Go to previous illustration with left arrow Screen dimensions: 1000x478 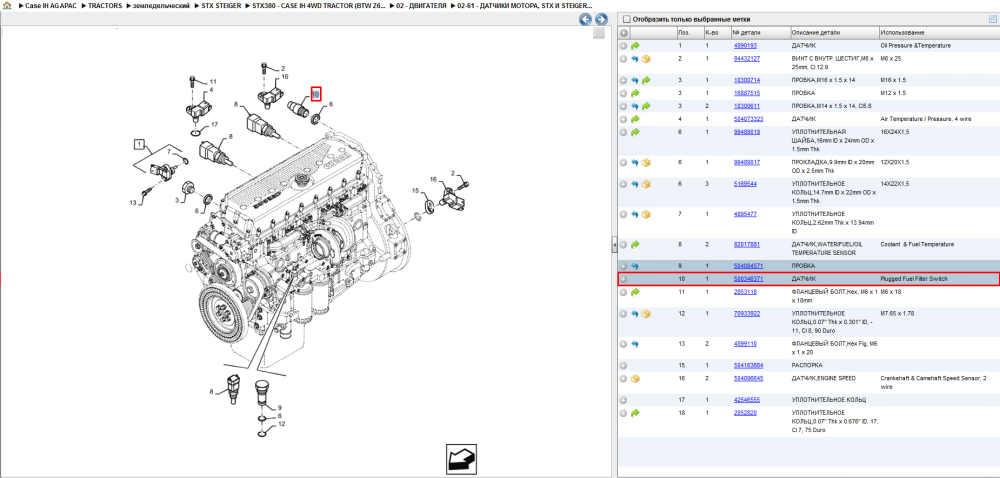585,20
